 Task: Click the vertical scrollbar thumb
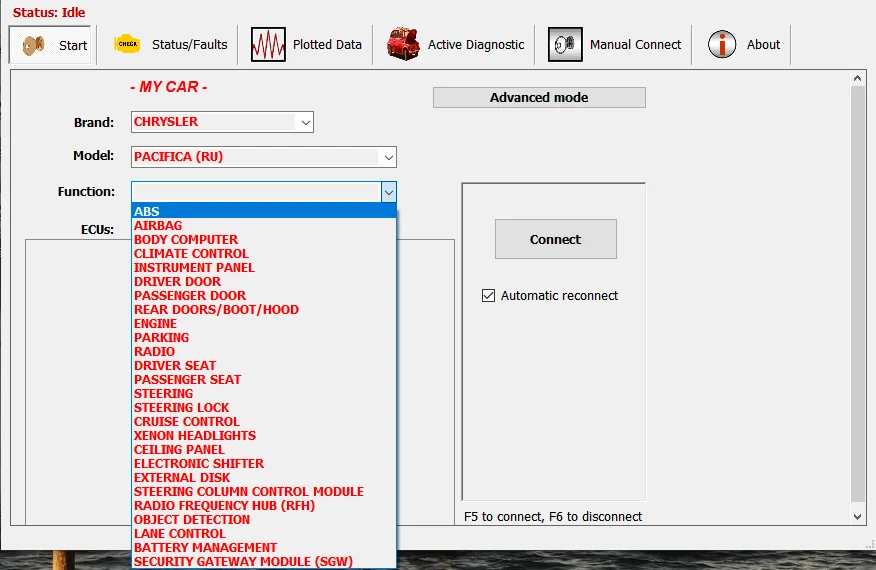(858, 294)
